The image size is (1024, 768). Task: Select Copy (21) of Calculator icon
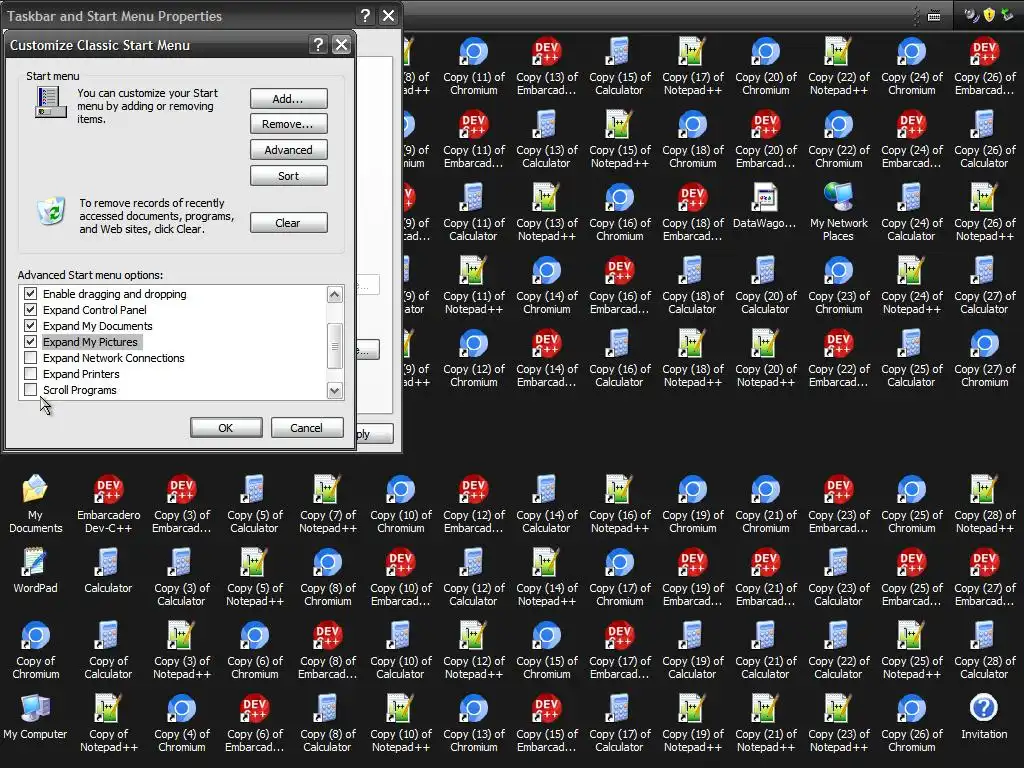[x=765, y=650]
